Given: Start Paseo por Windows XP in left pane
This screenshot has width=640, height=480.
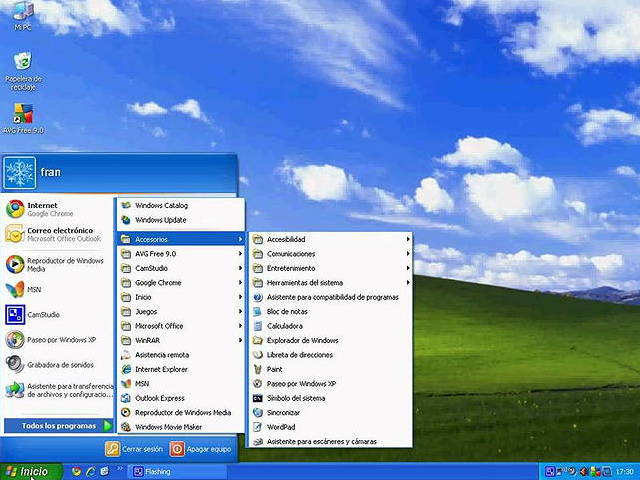Looking at the screenshot, I should click(57, 340).
